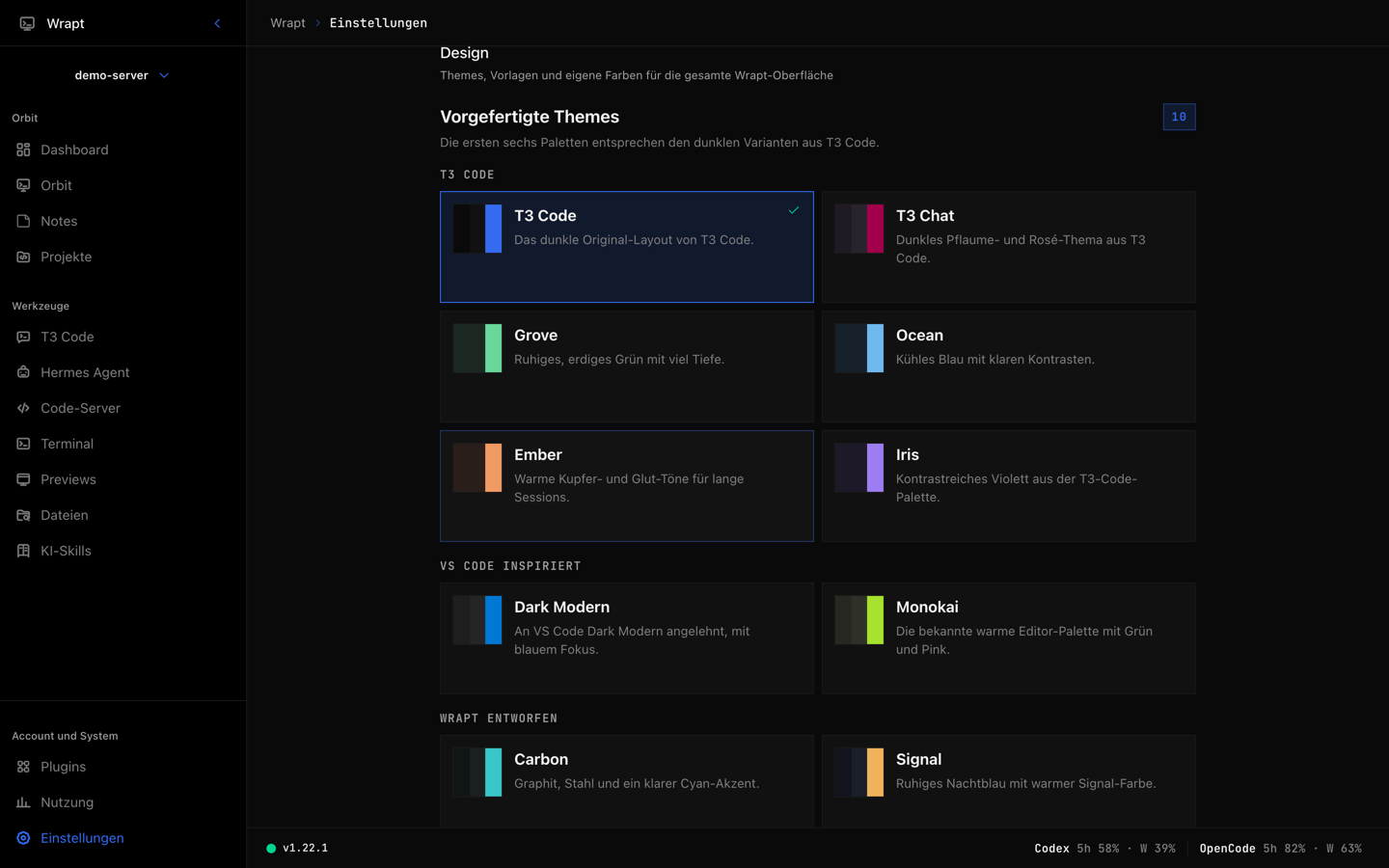Open KI-Skills from the sidebar
This screenshot has width=1389, height=868.
pos(123,551)
